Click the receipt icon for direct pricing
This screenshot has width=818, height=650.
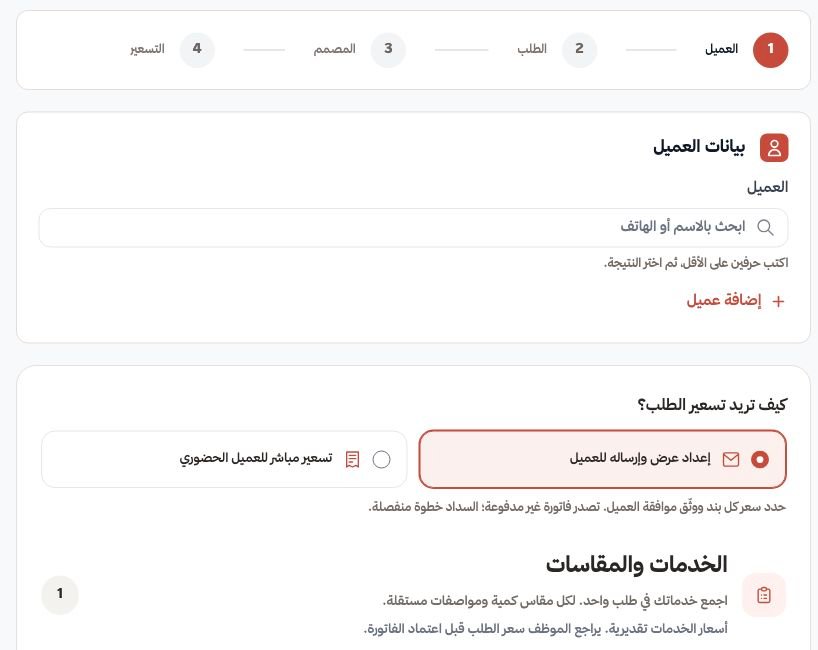(353, 459)
